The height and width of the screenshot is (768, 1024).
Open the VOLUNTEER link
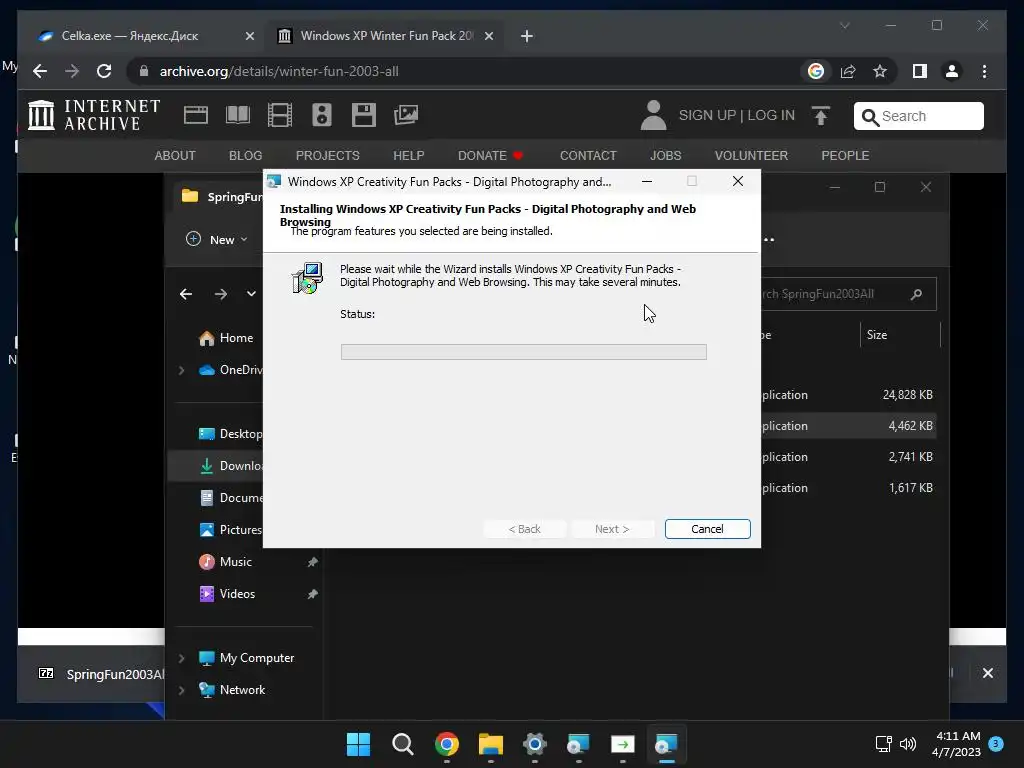(751, 155)
